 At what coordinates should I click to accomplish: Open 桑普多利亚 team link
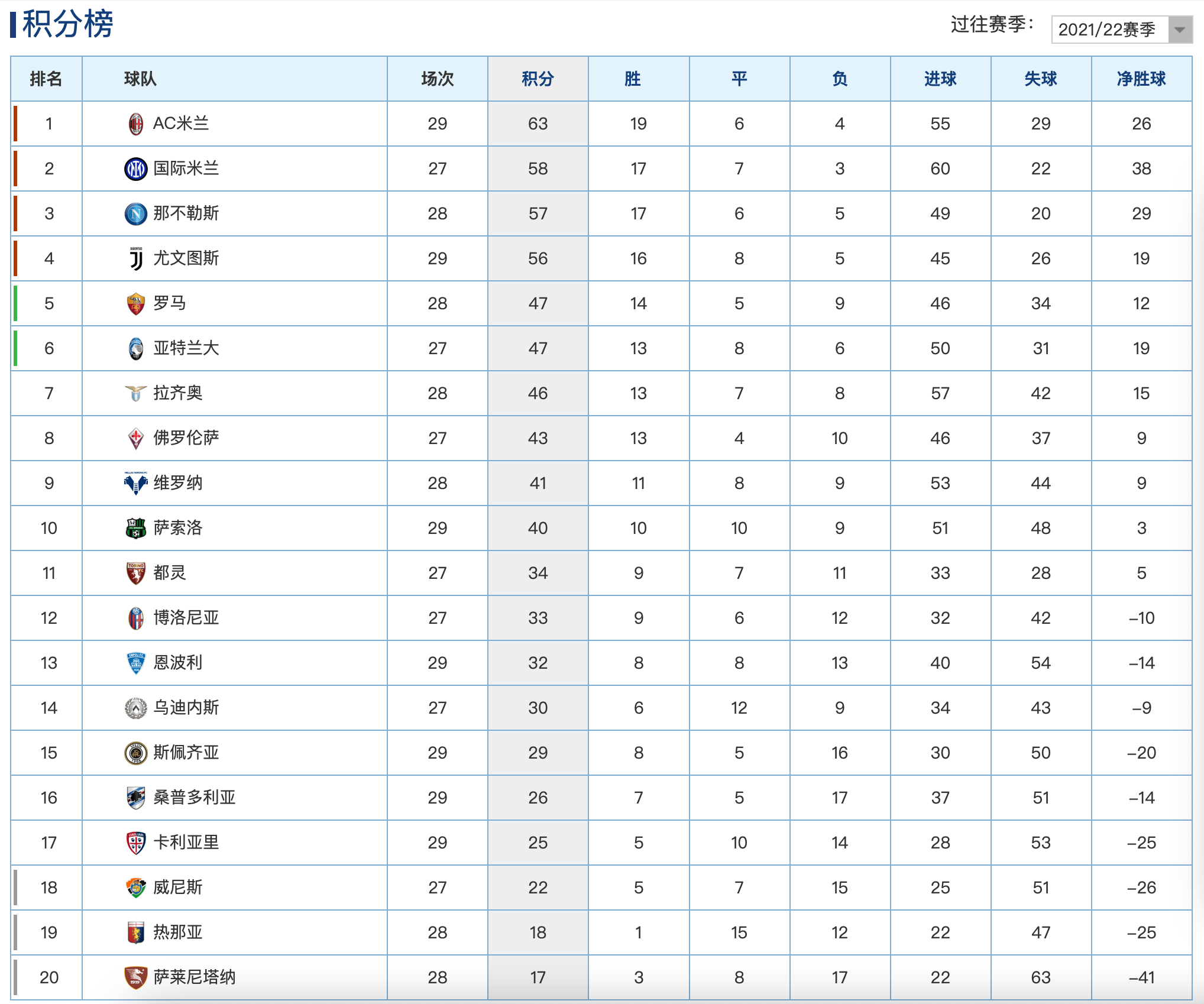[x=194, y=798]
